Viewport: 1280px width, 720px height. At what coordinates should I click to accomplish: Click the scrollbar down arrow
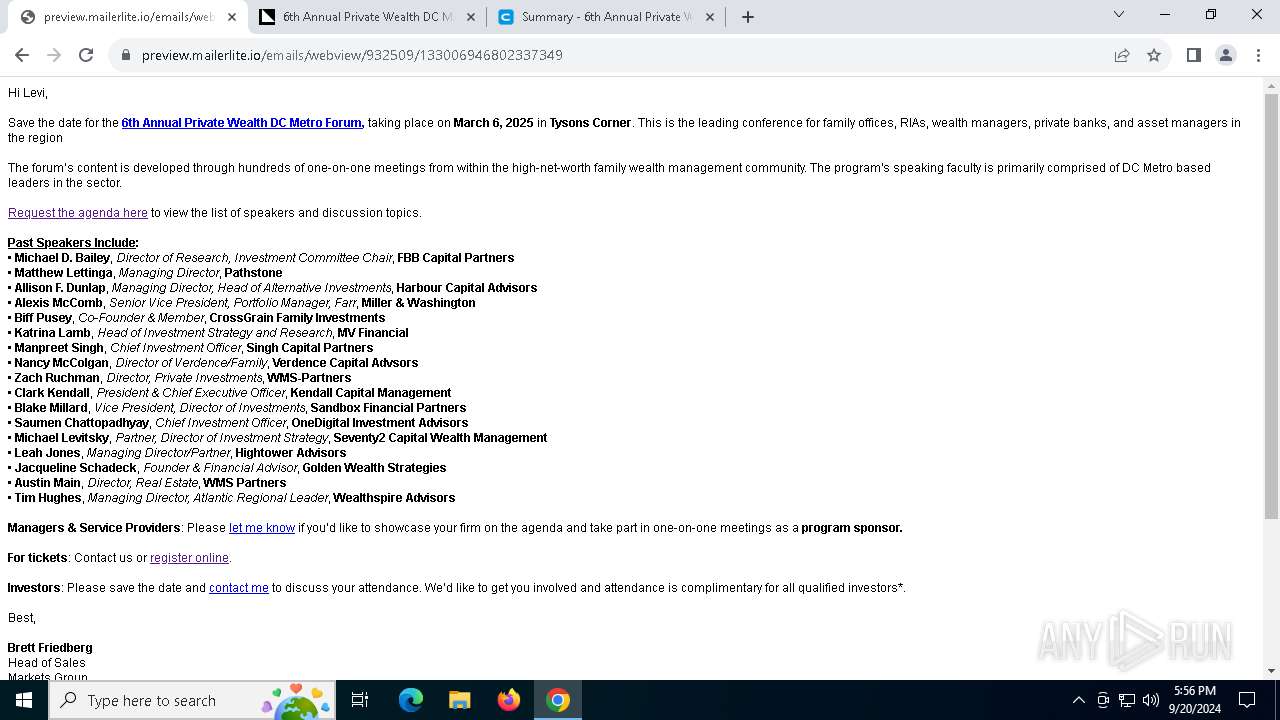coord(1271,671)
